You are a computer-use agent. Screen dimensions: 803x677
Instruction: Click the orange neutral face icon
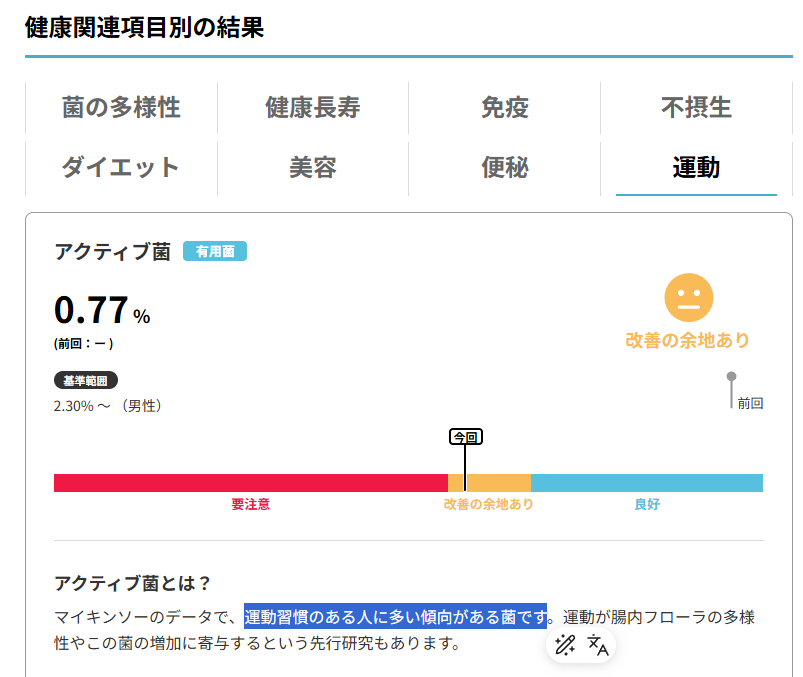coord(688,297)
